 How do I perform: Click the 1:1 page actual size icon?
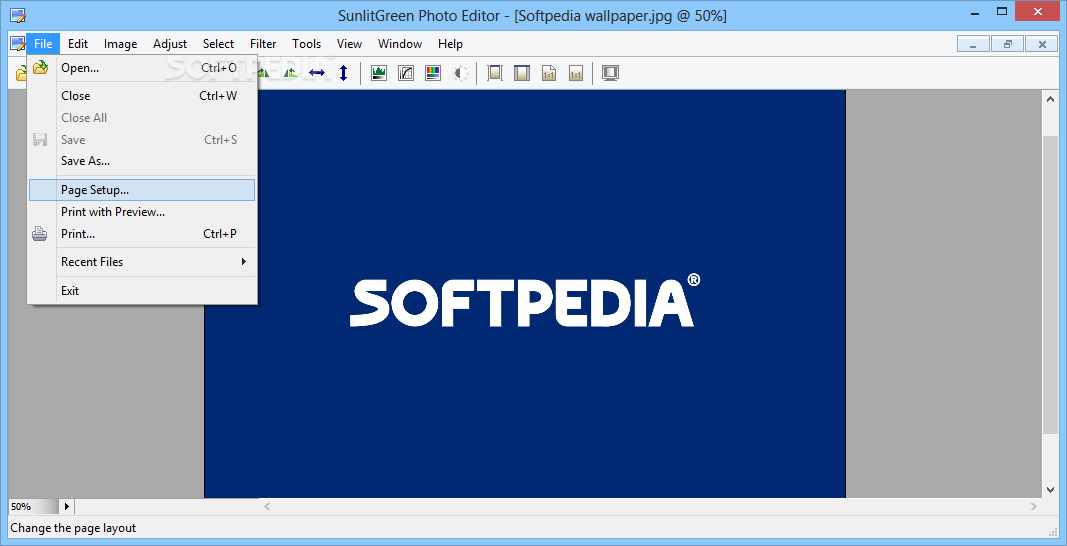point(549,73)
